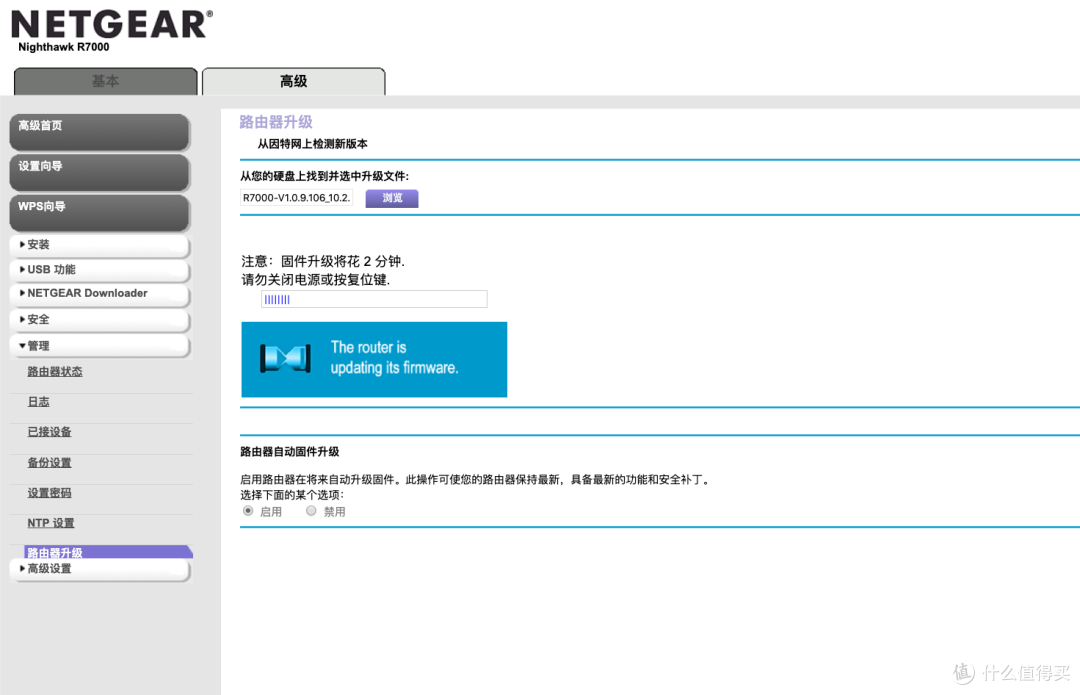The height and width of the screenshot is (695, 1080).
Task: Switch to the 高级 tab
Action: (x=293, y=81)
